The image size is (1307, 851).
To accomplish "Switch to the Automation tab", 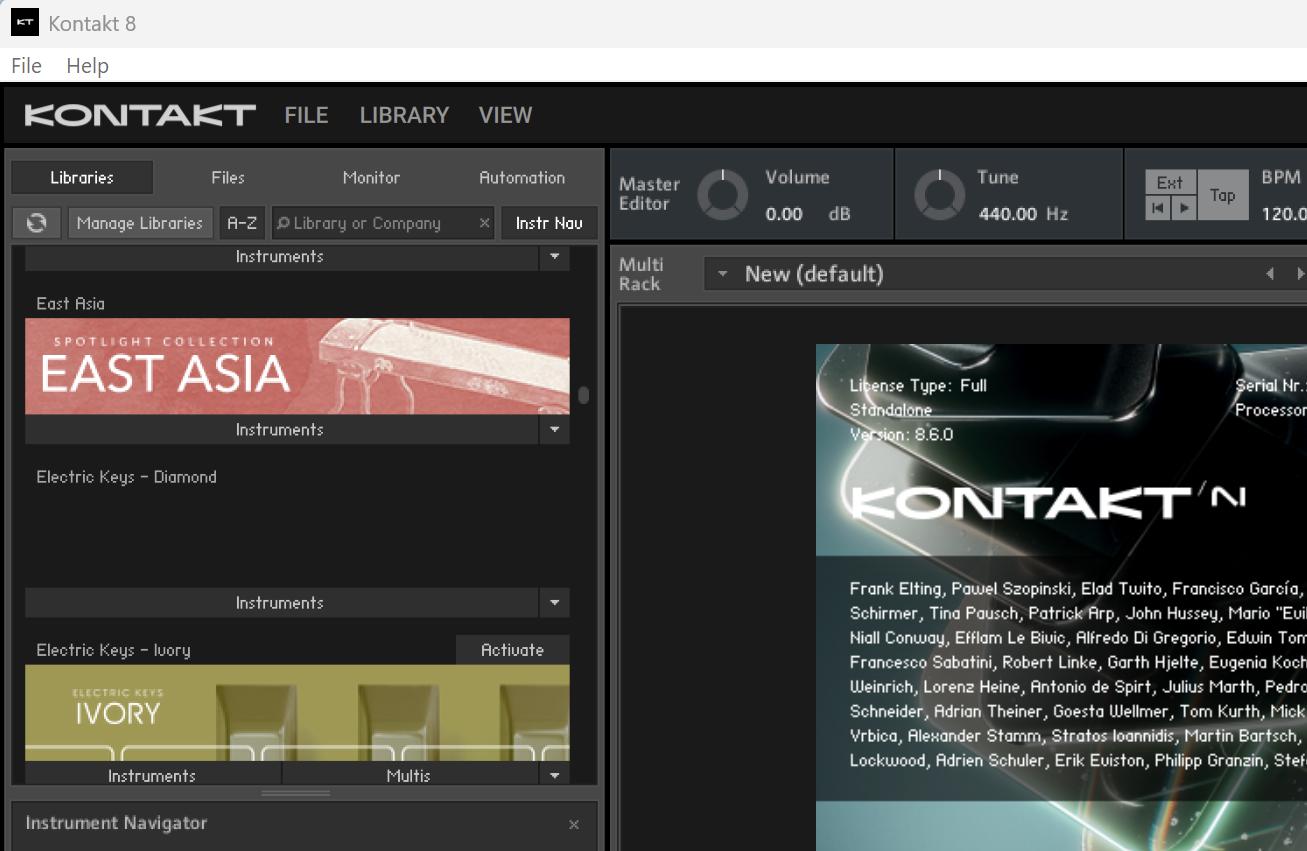I will tap(522, 178).
